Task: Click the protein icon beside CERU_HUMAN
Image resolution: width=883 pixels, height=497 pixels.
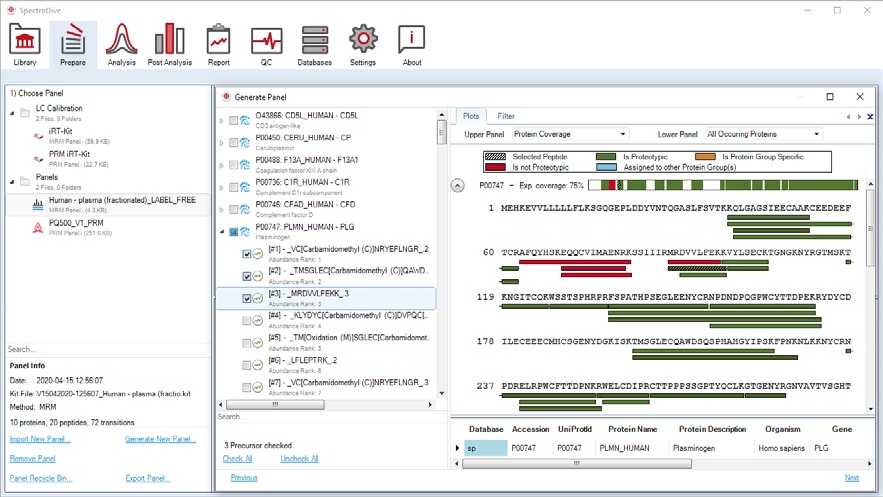Action: pos(245,143)
